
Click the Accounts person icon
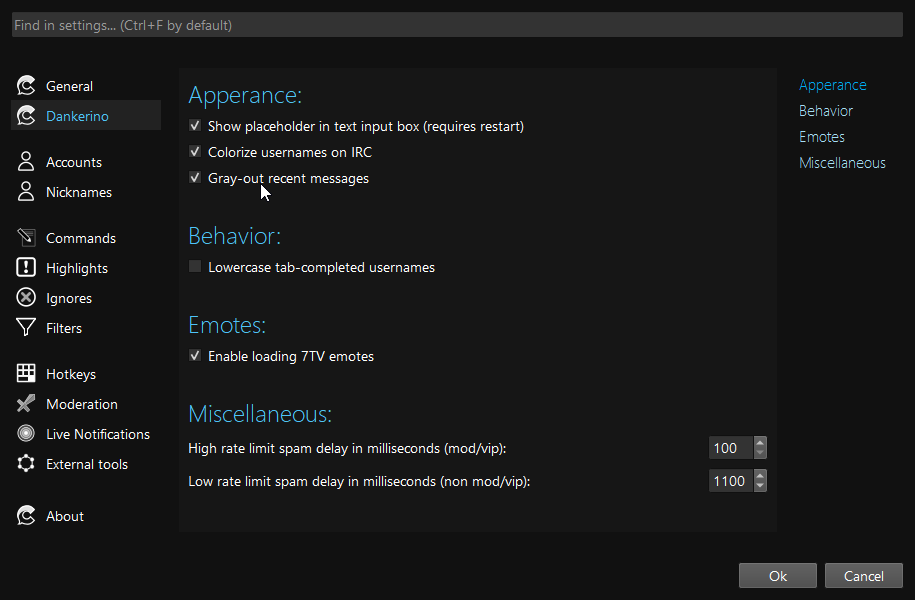[26, 162]
